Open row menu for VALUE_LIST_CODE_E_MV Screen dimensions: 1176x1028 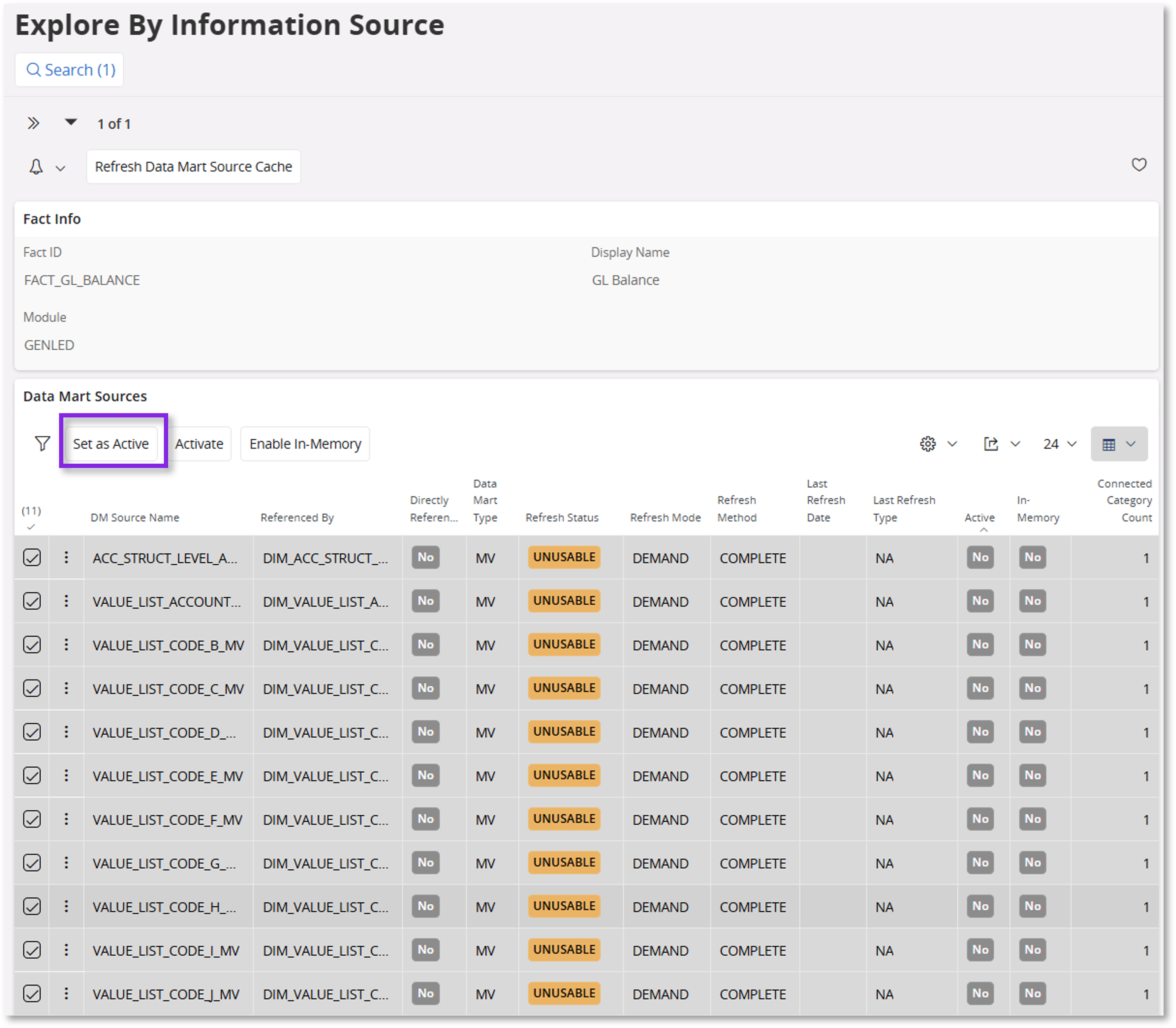pos(66,775)
